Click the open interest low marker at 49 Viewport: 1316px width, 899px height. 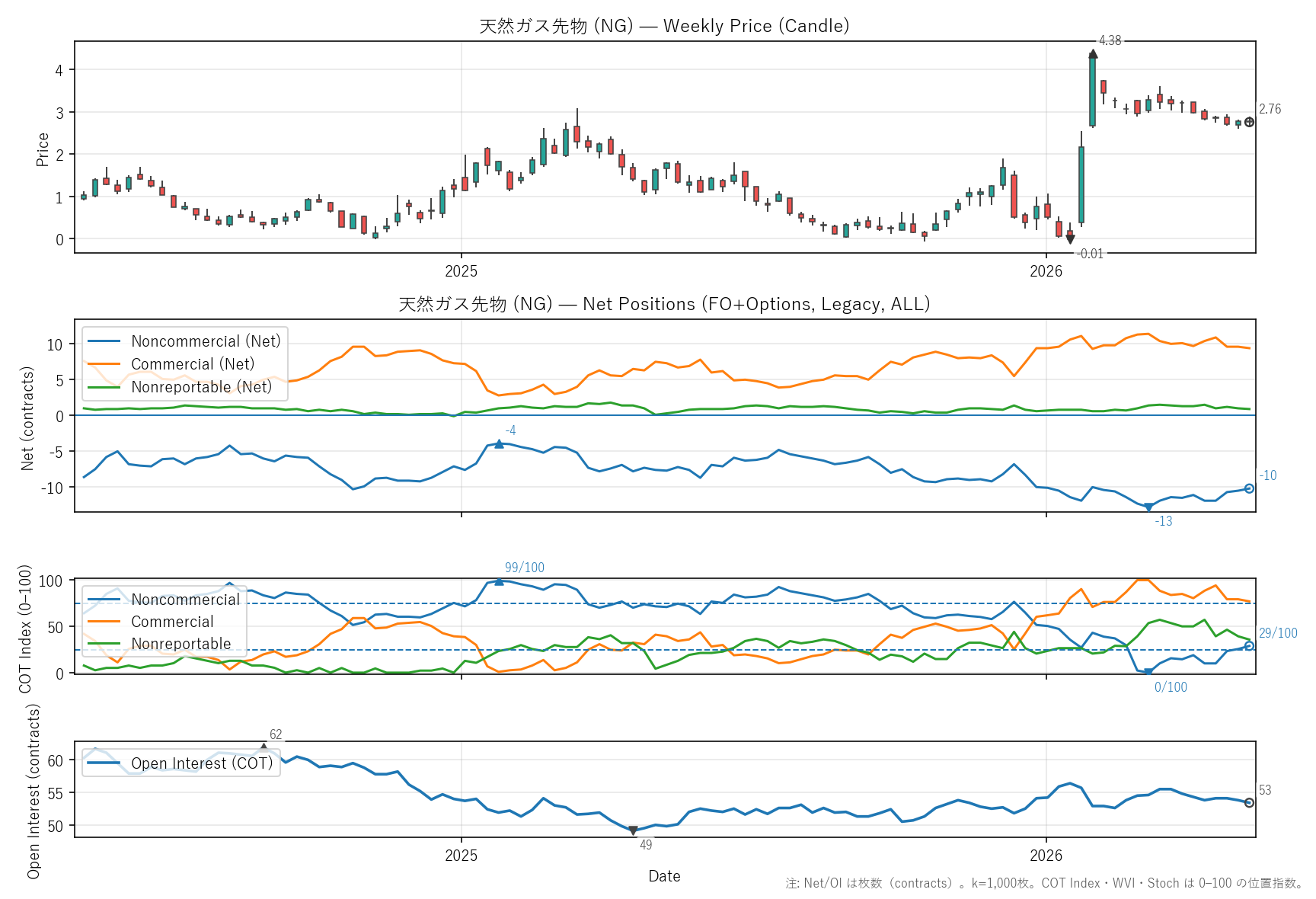point(633,830)
